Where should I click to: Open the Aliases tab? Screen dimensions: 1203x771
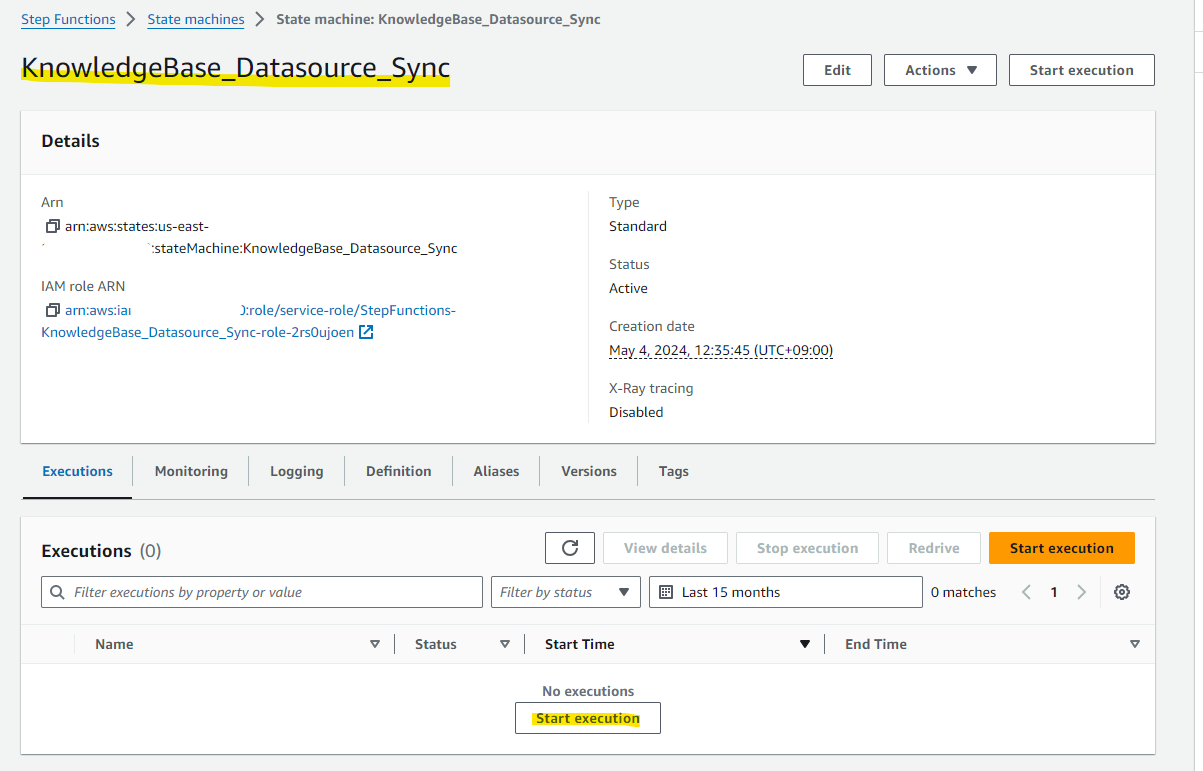tap(497, 471)
